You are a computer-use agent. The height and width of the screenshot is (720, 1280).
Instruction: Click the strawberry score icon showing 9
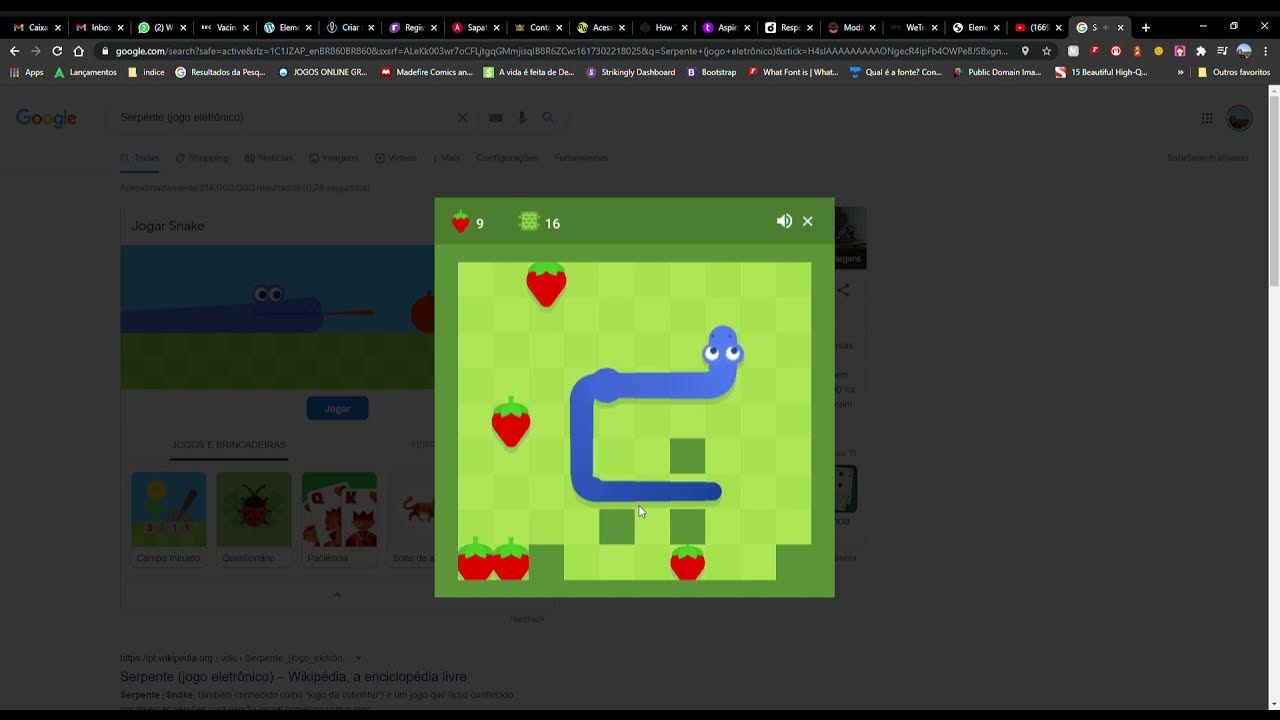461,222
